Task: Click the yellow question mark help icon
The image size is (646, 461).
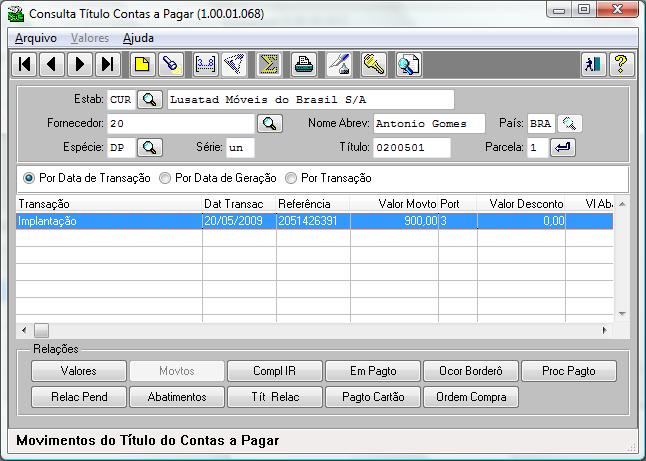Action: click(x=621, y=64)
